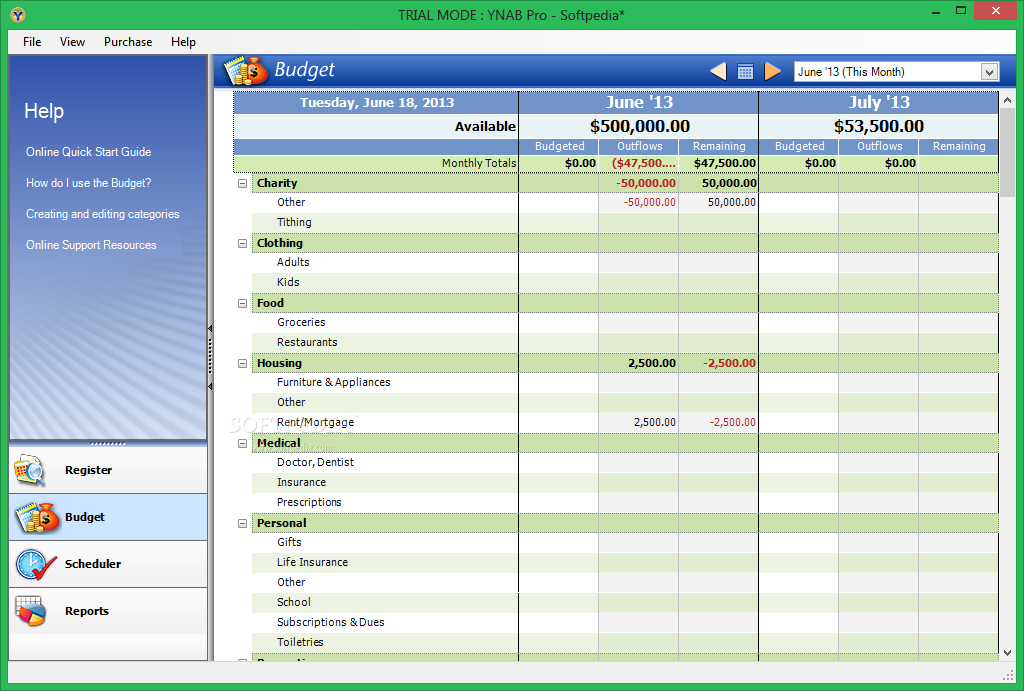Collapse the Charity category group

point(242,184)
